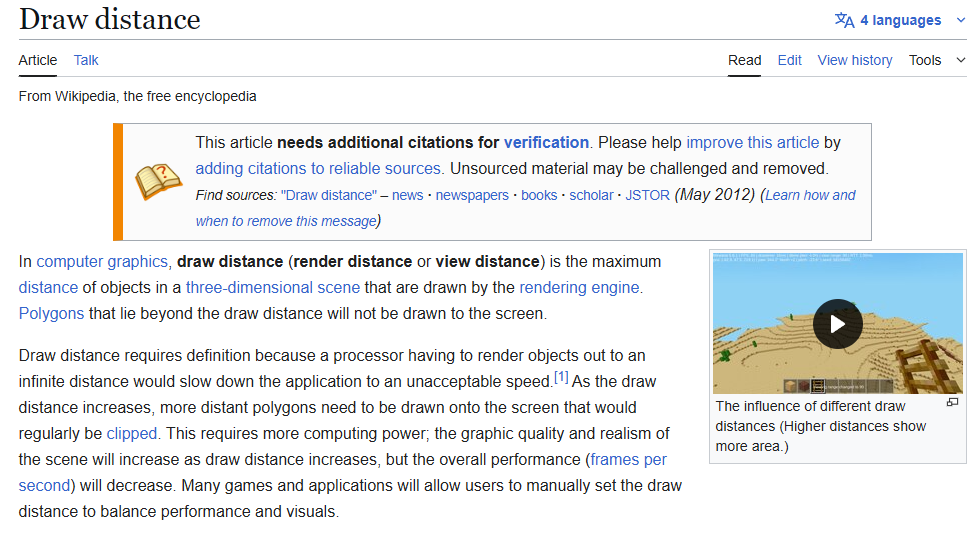Click the Draw distance page title
The image size is (975, 535).
pyautogui.click(x=109, y=19)
